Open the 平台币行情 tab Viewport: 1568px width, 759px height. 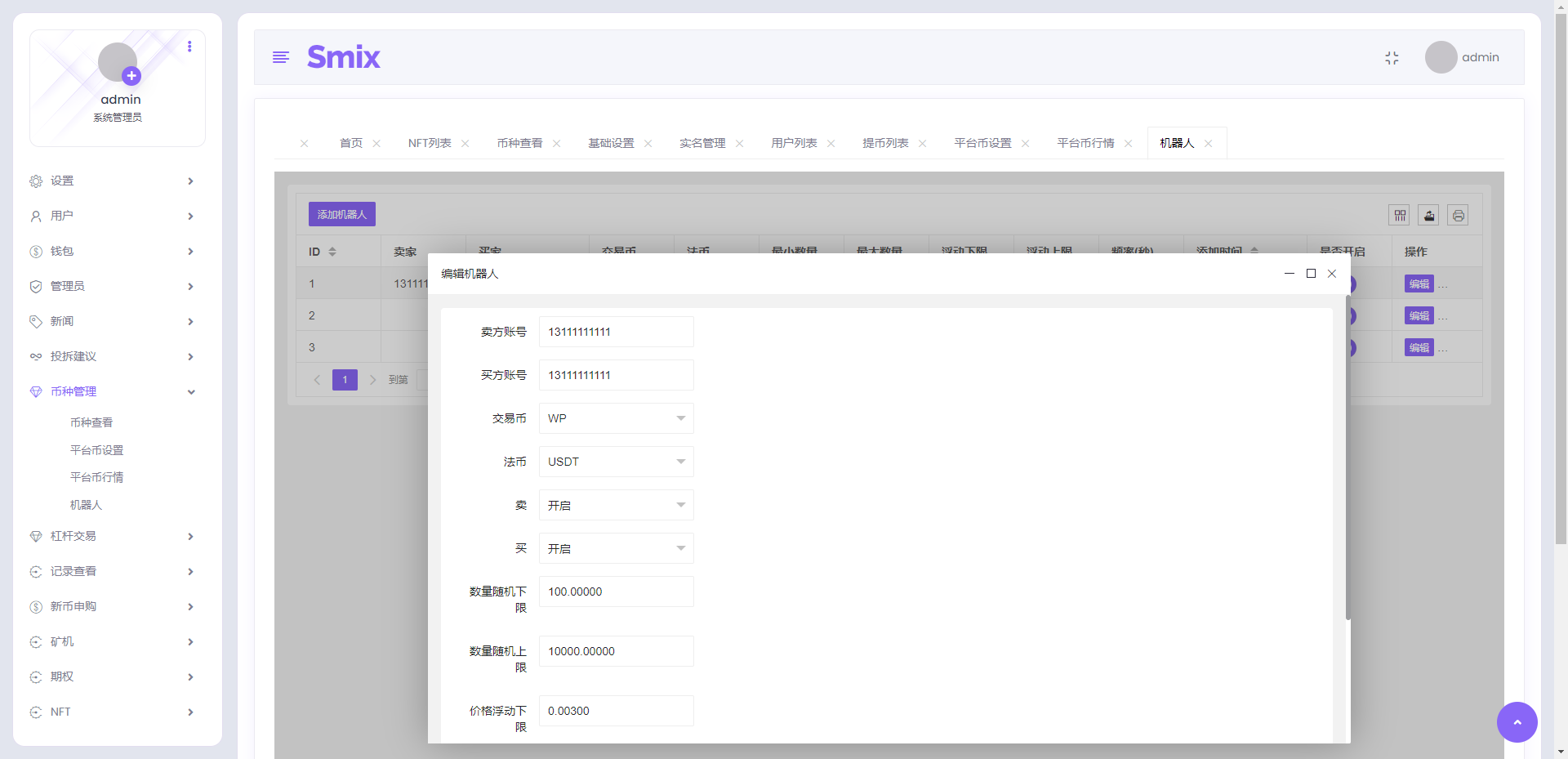pyautogui.click(x=1085, y=143)
